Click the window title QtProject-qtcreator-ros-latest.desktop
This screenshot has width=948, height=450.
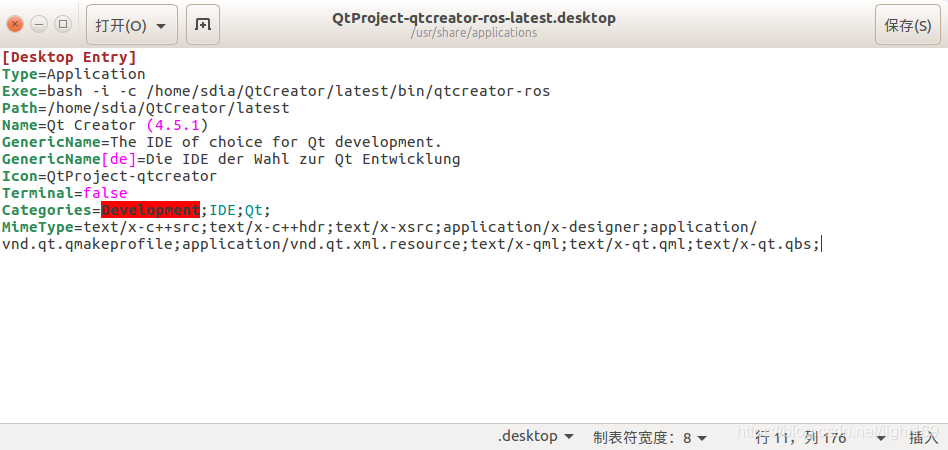474,18
